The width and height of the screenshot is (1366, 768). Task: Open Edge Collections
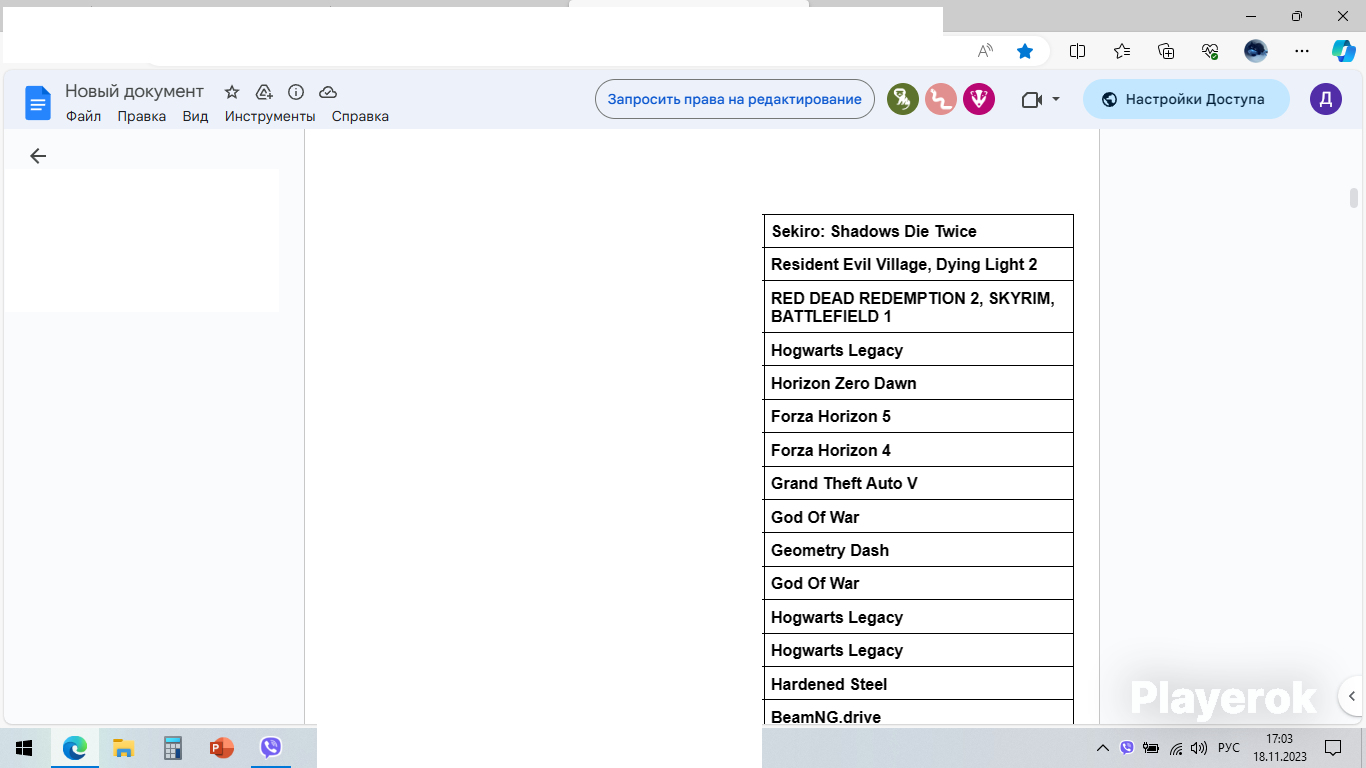coord(1166,51)
